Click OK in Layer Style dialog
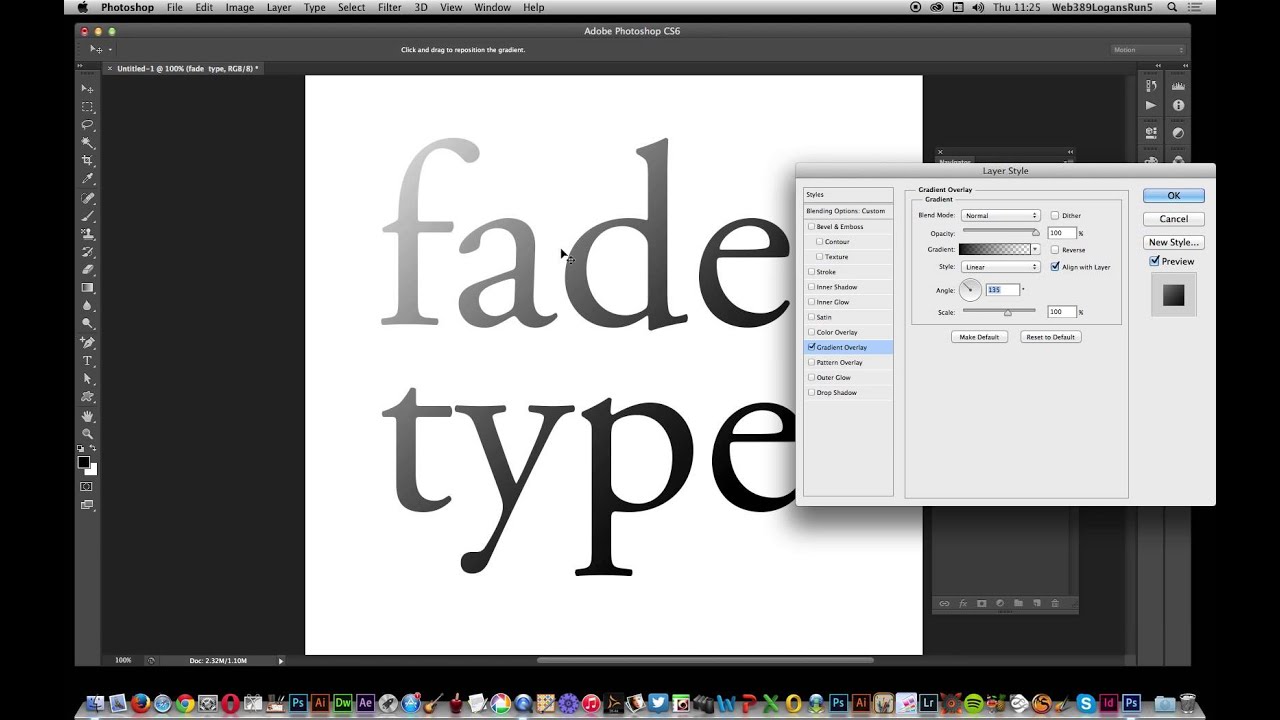Image resolution: width=1280 pixels, height=720 pixels. pos(1174,196)
